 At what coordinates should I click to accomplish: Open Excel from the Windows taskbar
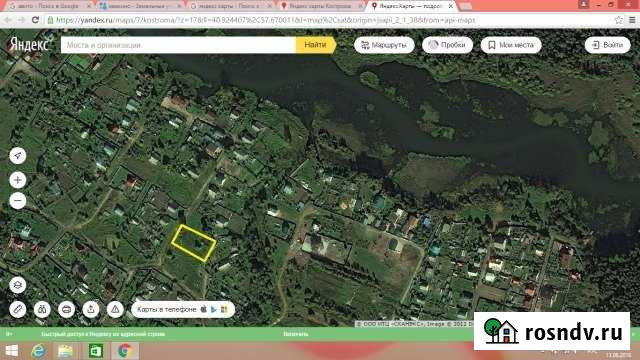[96, 351]
